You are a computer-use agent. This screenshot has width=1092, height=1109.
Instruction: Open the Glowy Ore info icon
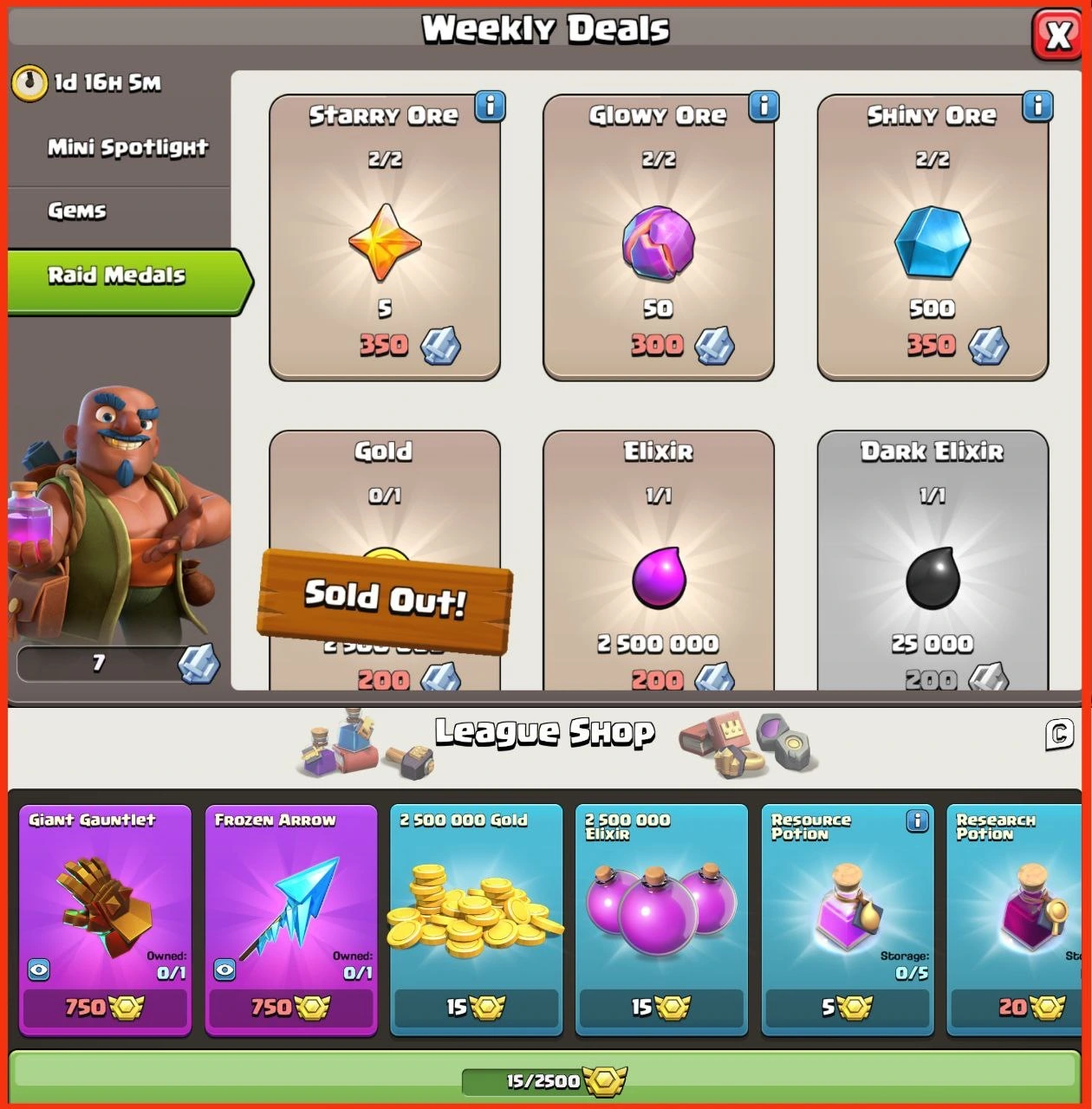[x=764, y=107]
